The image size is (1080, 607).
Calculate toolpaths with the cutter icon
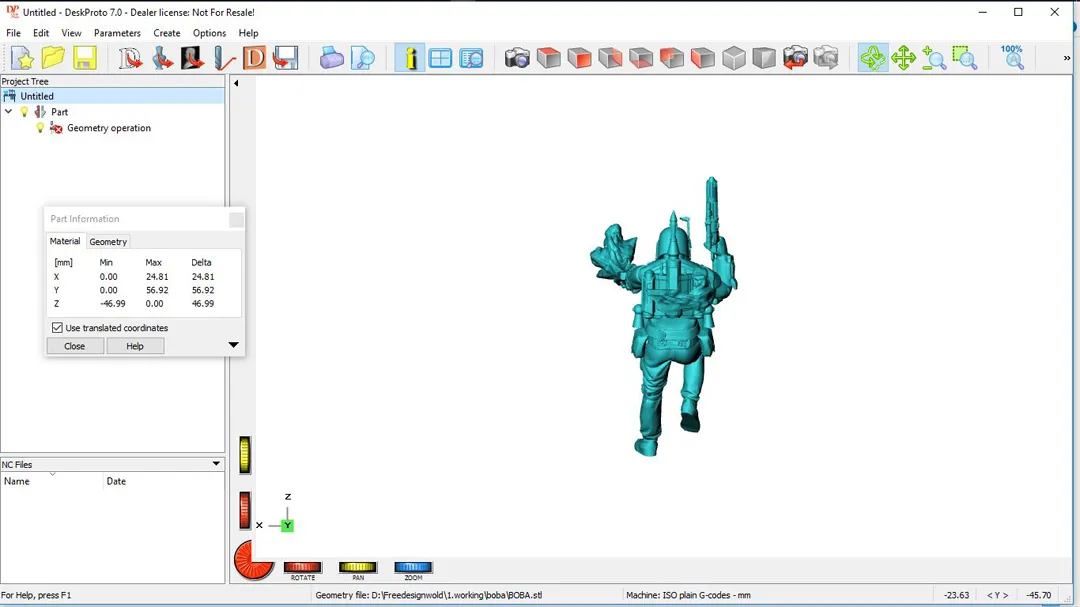coord(223,59)
